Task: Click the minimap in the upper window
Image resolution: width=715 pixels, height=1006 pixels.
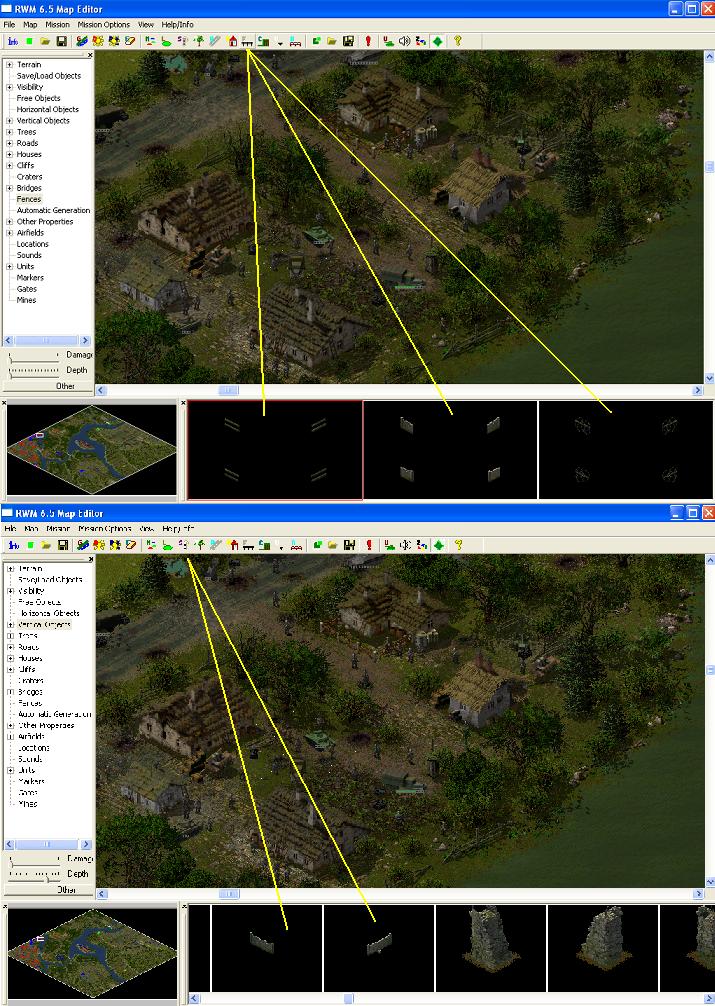Action: coord(91,450)
